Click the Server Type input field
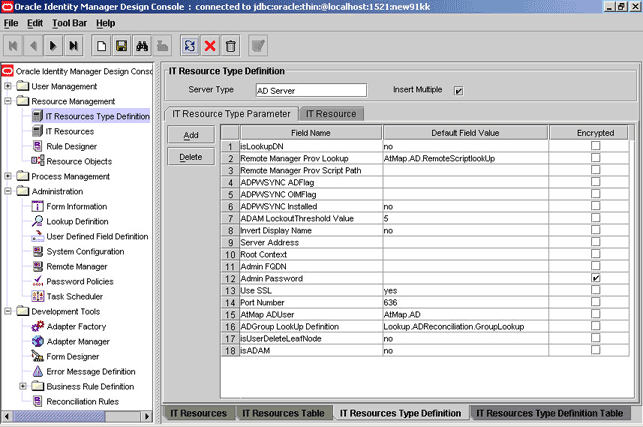 coord(311,90)
